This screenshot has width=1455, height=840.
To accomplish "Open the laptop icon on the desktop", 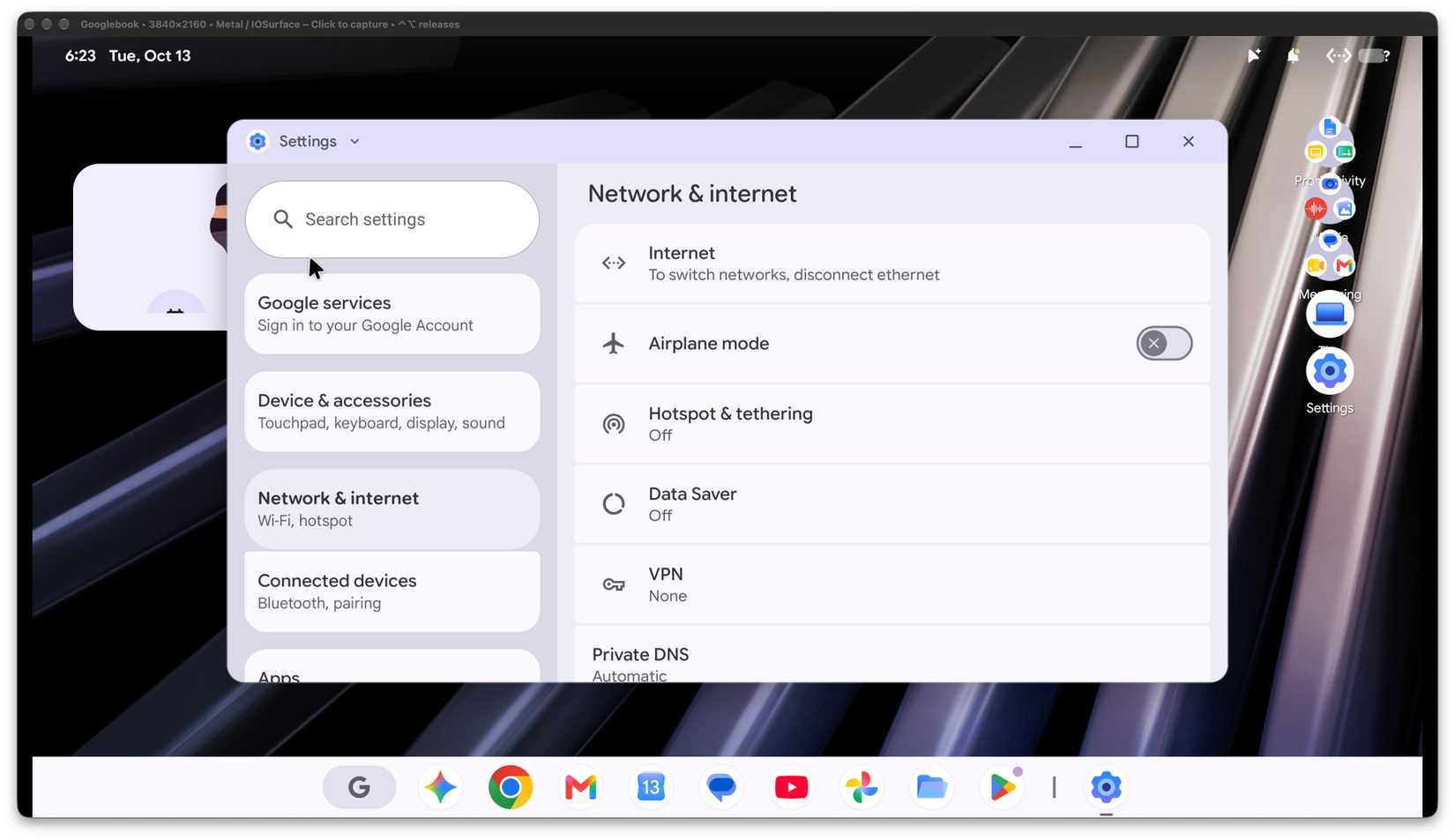I will (1329, 315).
